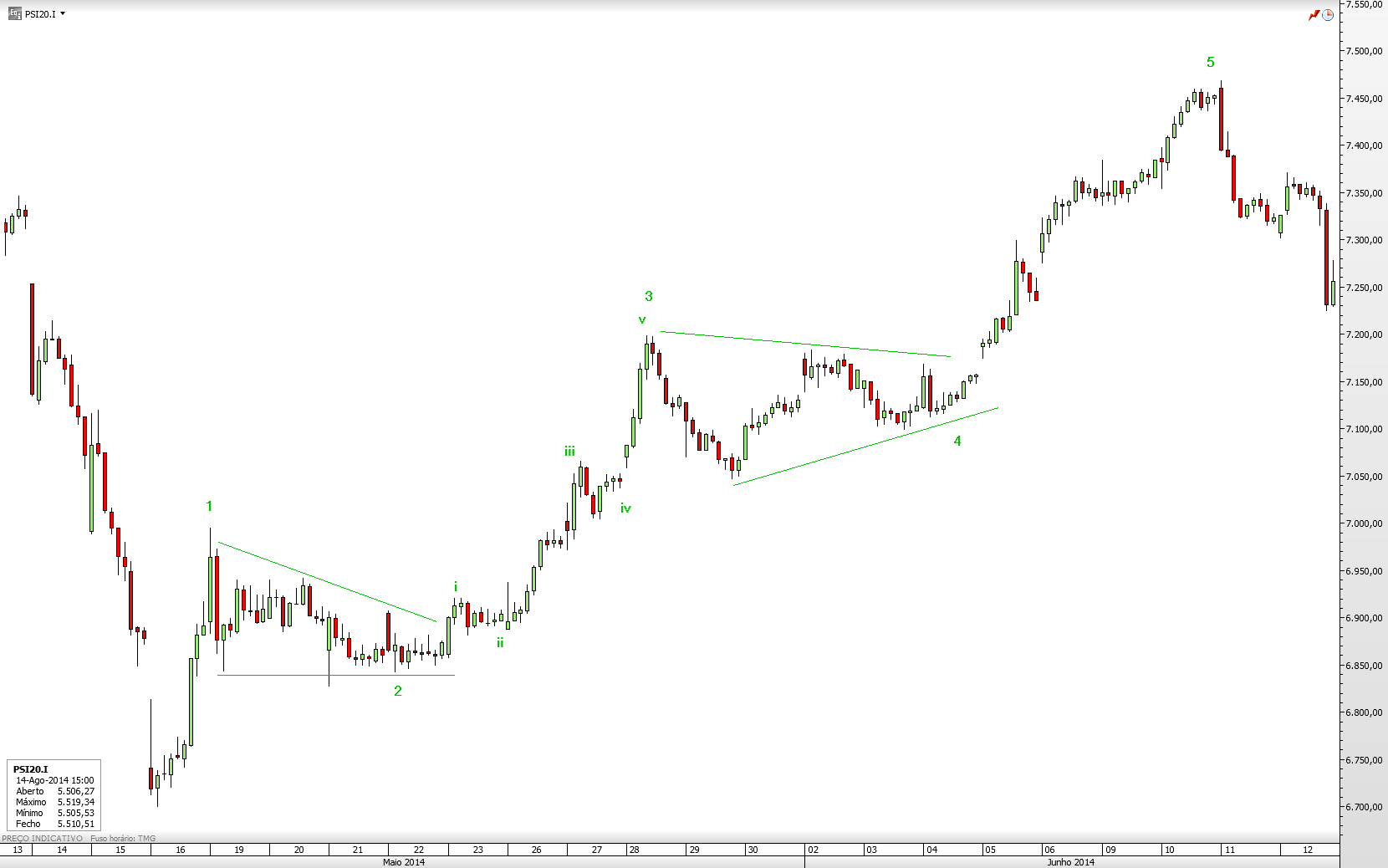Select green wave label 5
1388x868 pixels.
1211,62
